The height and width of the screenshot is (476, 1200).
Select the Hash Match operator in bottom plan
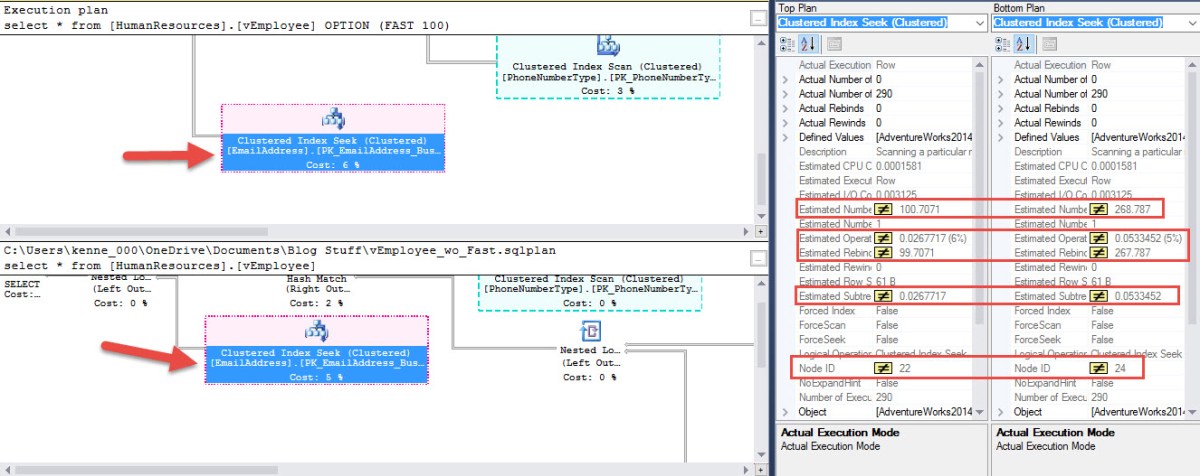pyautogui.click(x=317, y=290)
